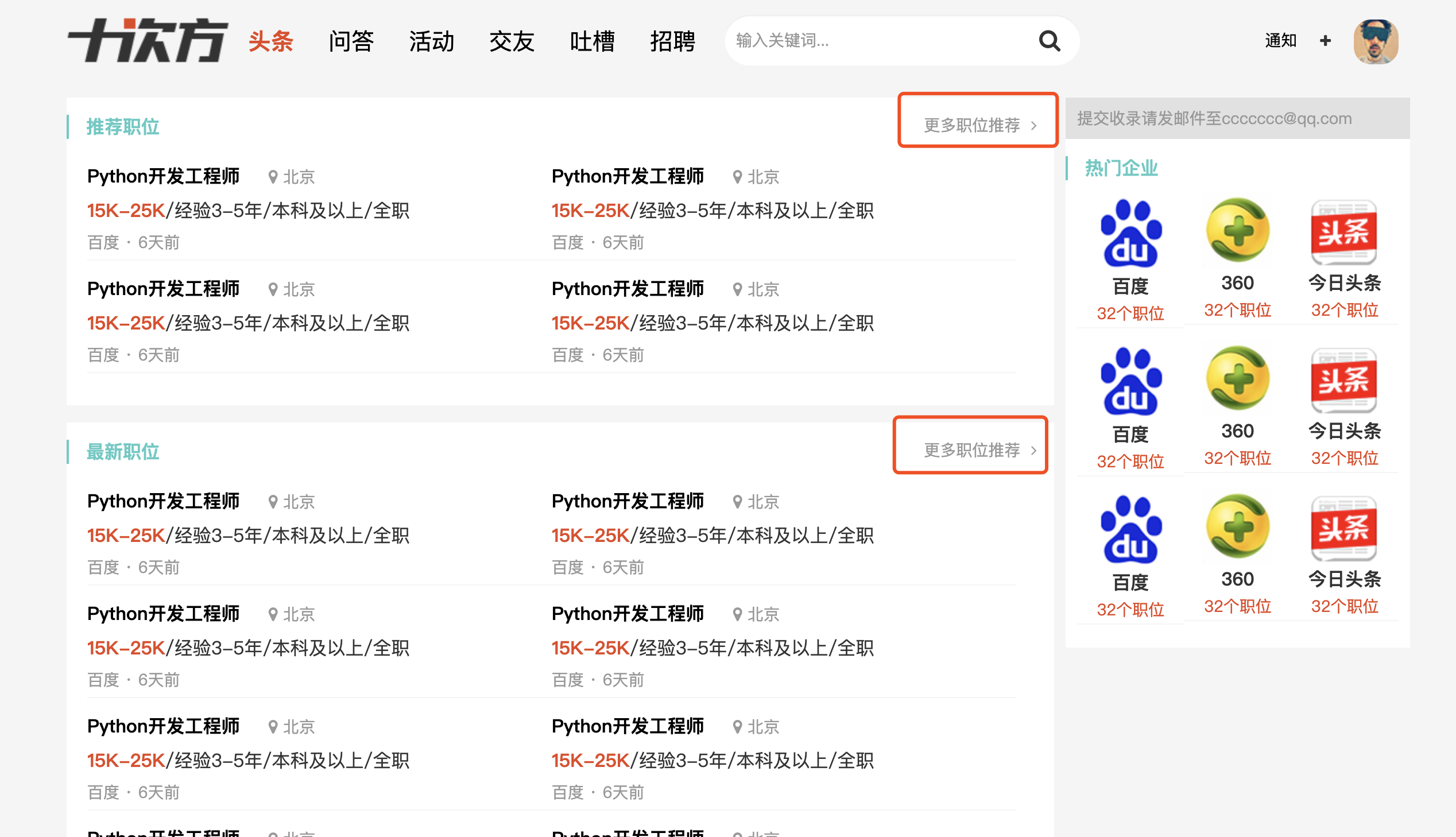Click the location pin icon of the first 推荐职位 job
This screenshot has height=837, width=1456.
[273, 176]
